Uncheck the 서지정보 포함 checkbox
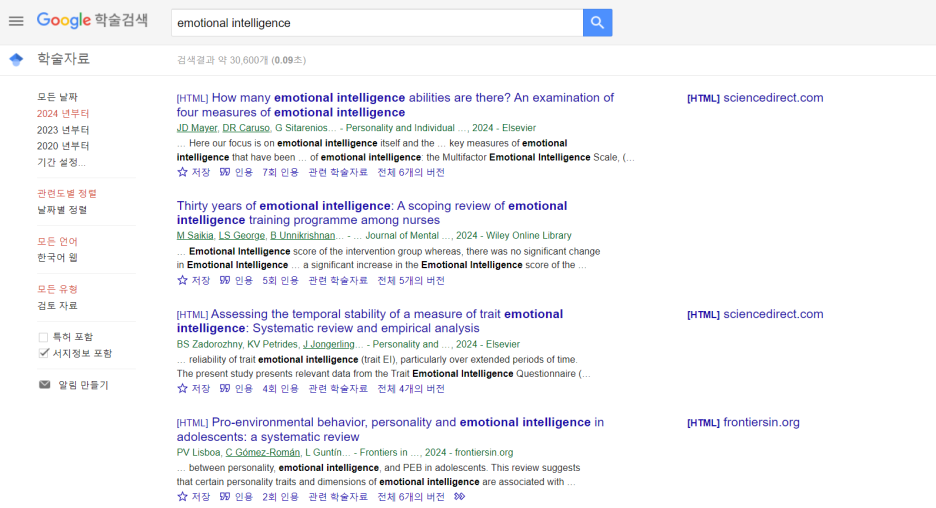 [43, 353]
